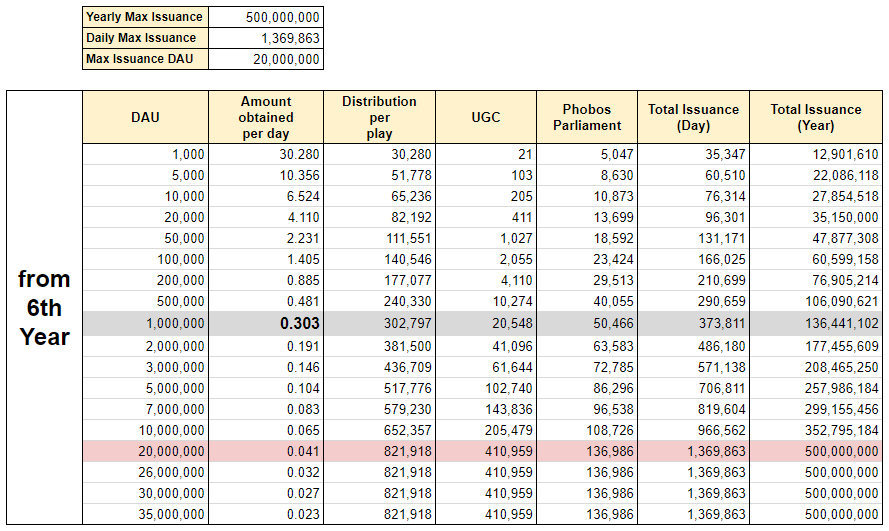Select the Max Issuance DAU value 20,000,000
This screenshot has width=889, height=531.
click(x=267, y=59)
